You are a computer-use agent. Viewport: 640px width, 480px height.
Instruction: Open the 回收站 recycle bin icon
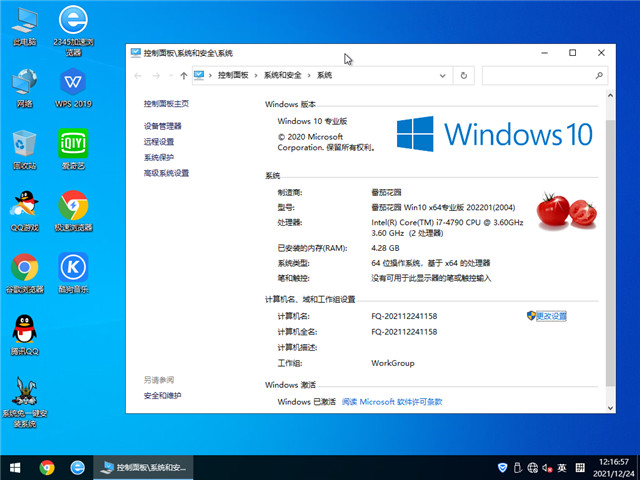pyautogui.click(x=24, y=145)
